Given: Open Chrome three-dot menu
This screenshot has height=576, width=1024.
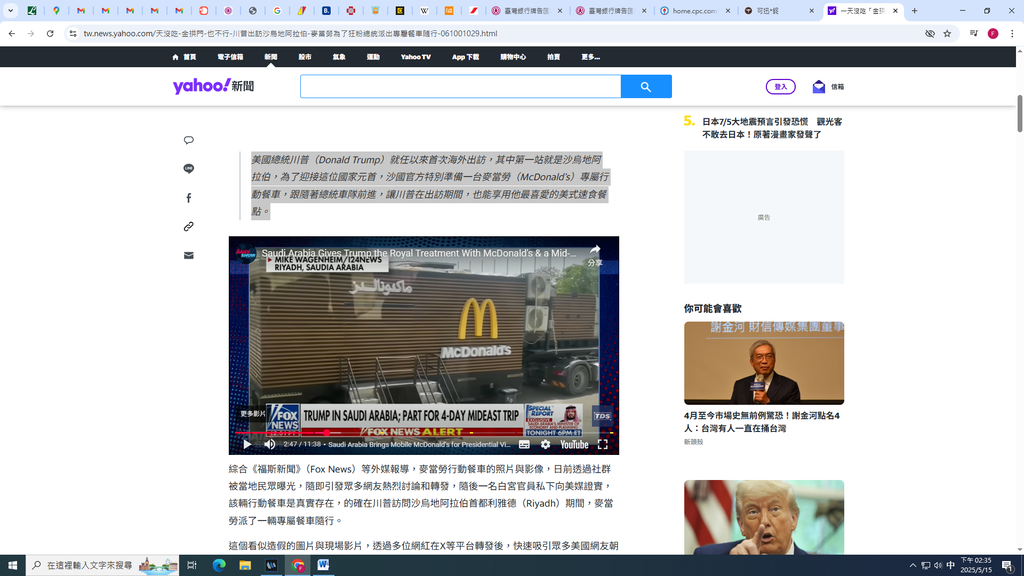Looking at the screenshot, I should [1012, 33].
